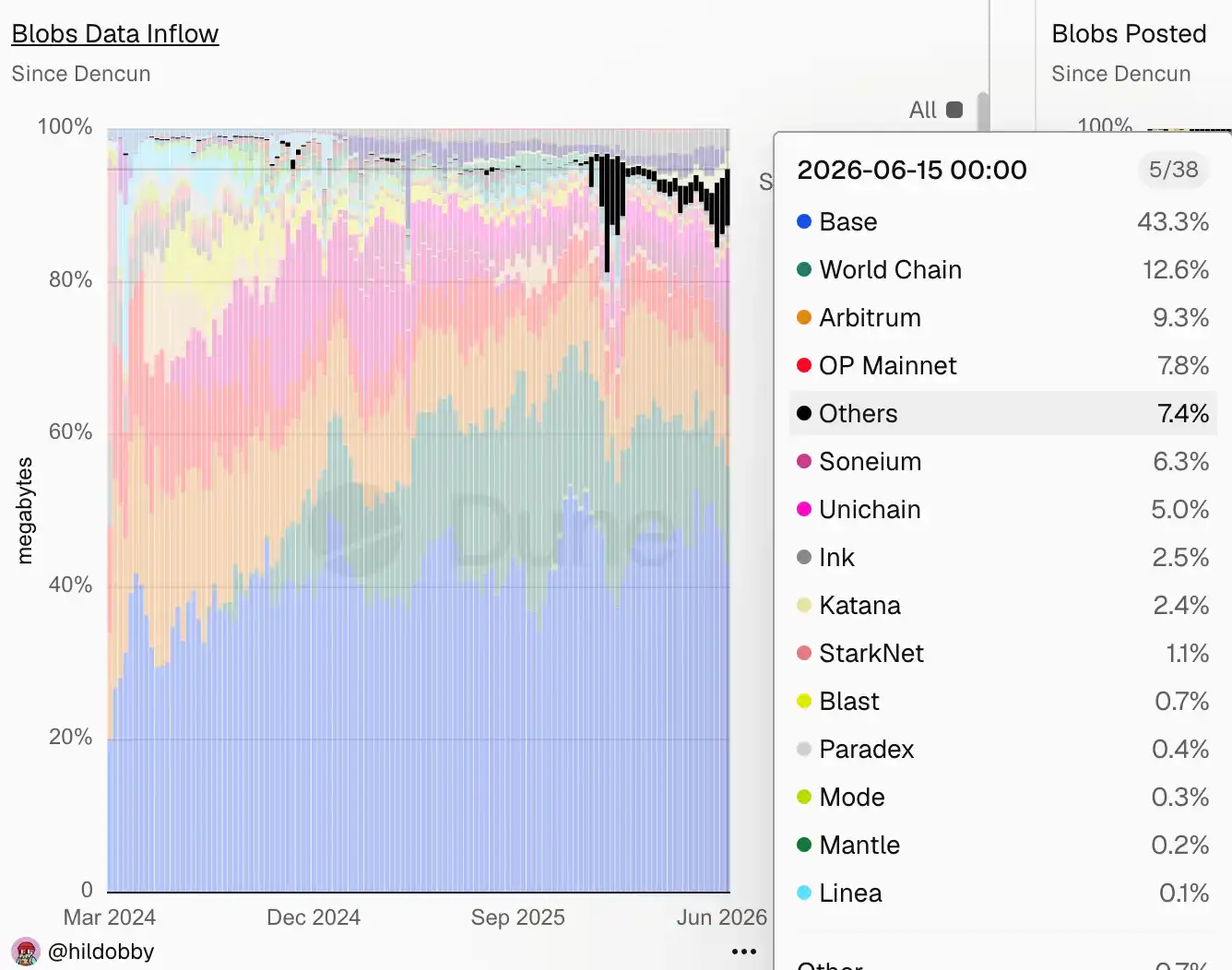The width and height of the screenshot is (1232, 970).
Task: Click the 9.3% value for Arbitrum
Action: click(x=1181, y=317)
